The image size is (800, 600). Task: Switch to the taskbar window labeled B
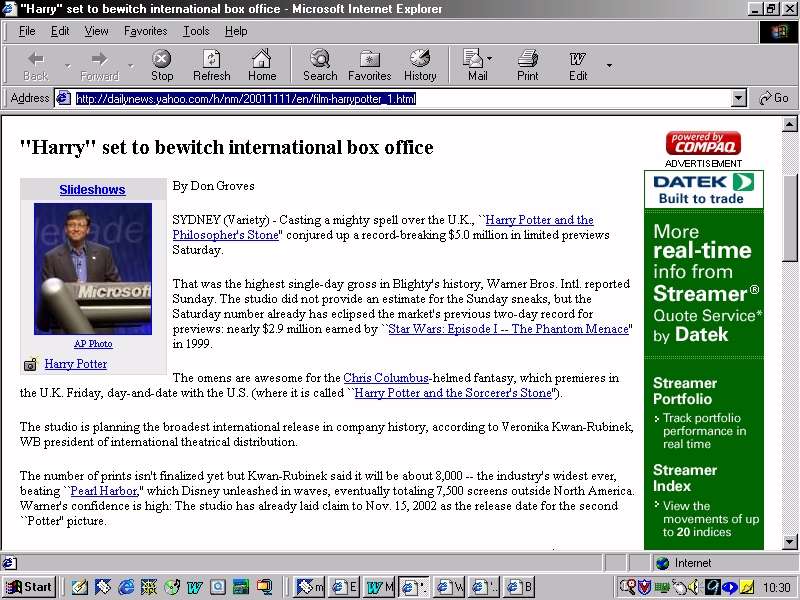[520, 587]
